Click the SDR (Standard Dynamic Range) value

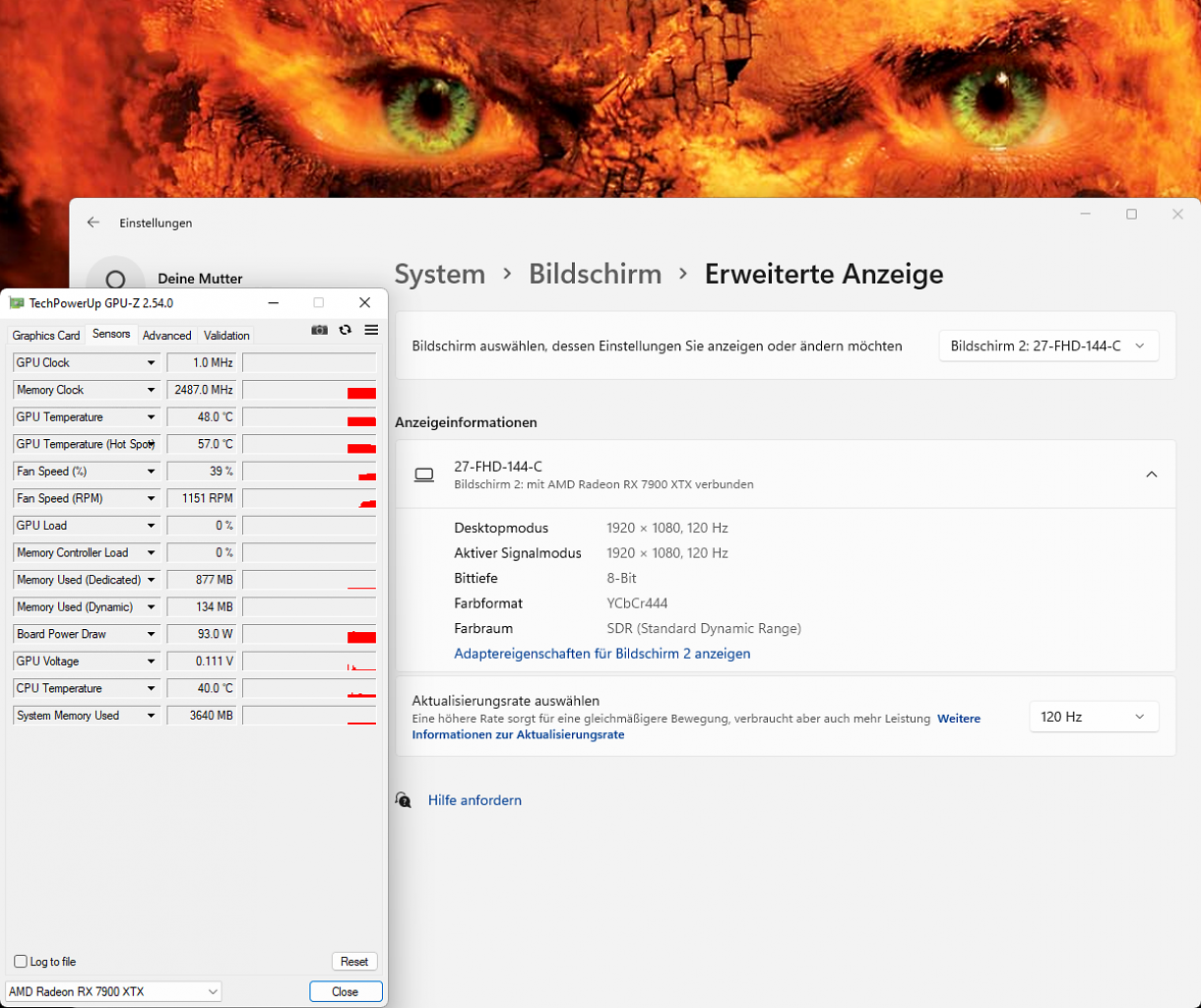click(x=704, y=628)
